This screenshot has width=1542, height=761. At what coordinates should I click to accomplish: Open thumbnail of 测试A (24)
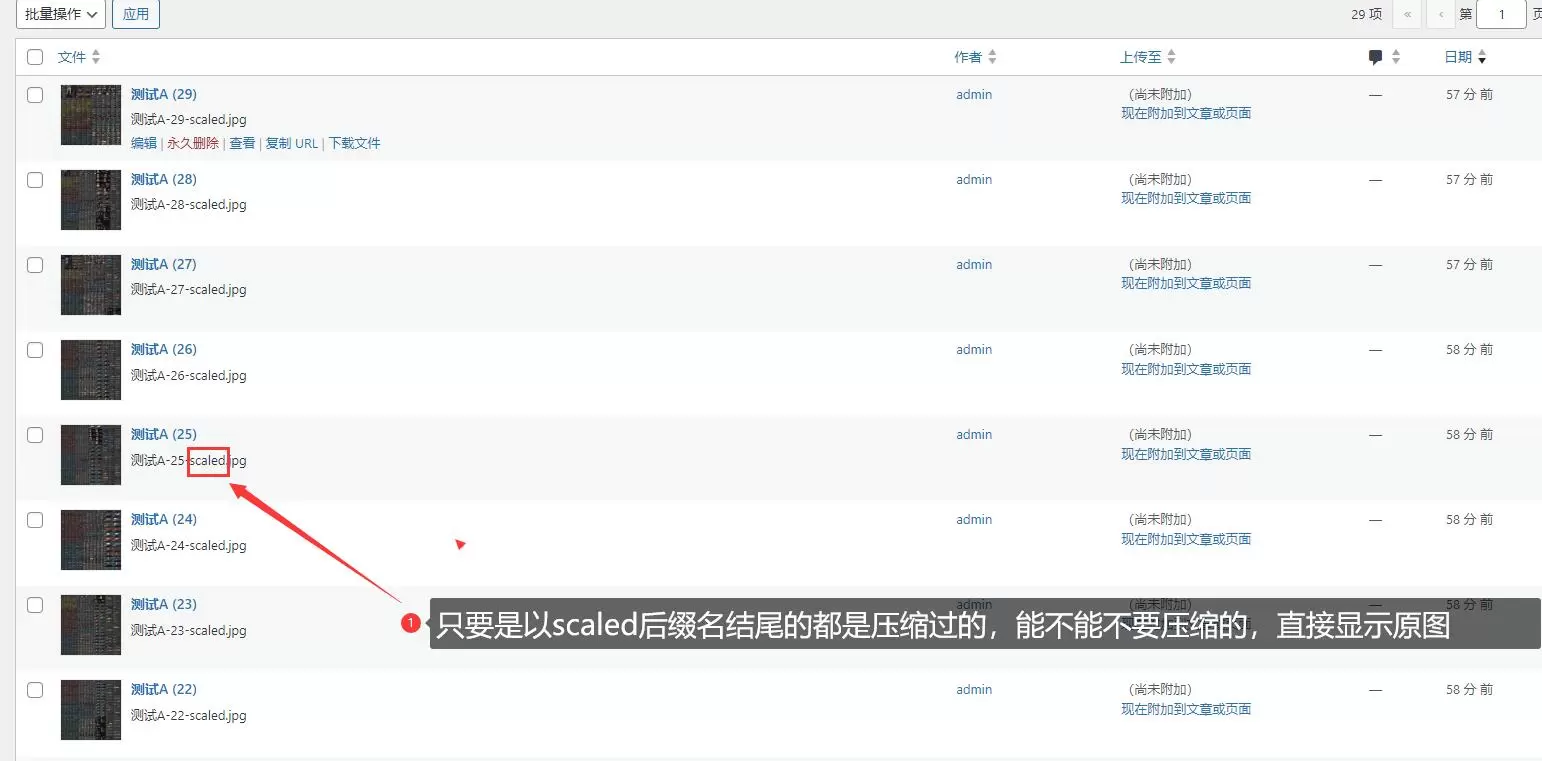[x=91, y=540]
